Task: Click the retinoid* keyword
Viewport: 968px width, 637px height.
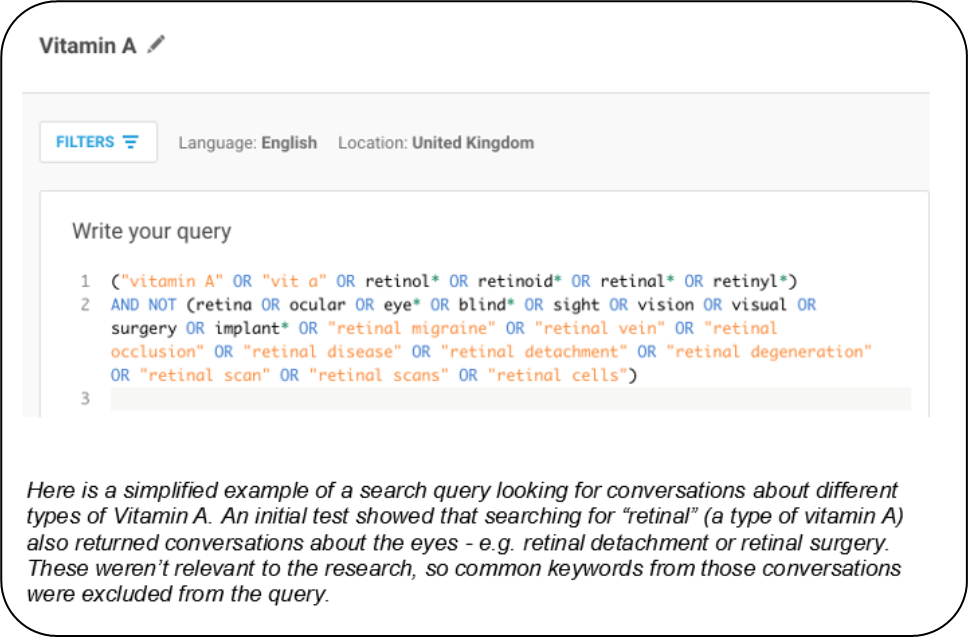Action: click(x=519, y=281)
